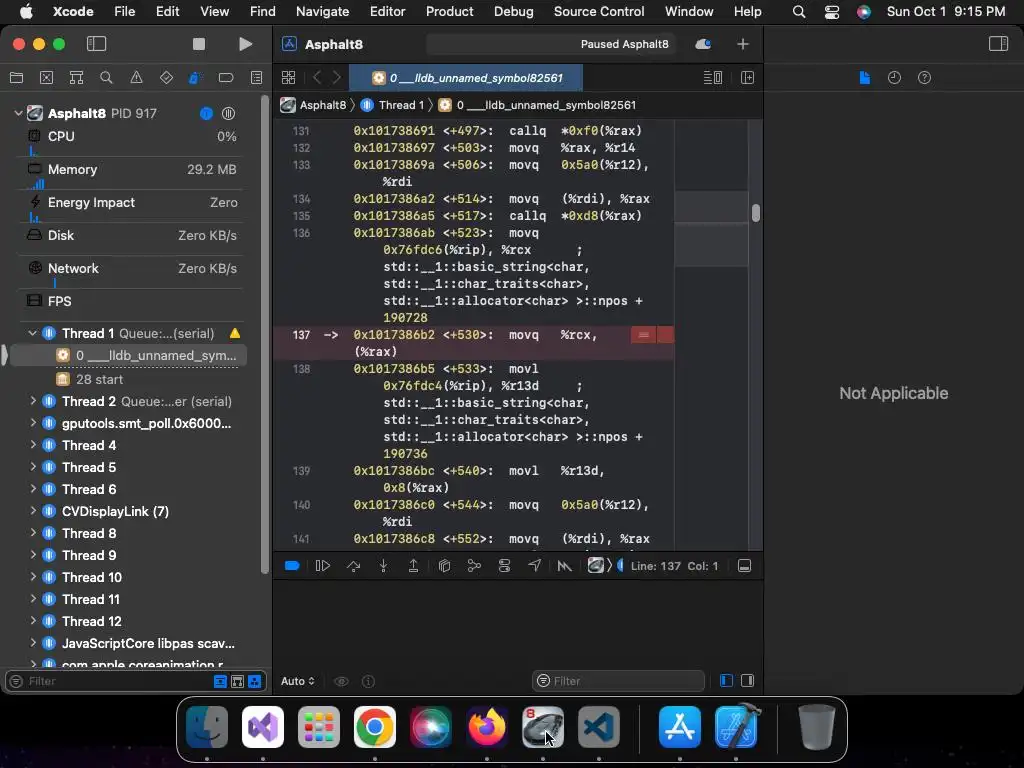Open the Source Control navigator icon

click(x=46, y=78)
